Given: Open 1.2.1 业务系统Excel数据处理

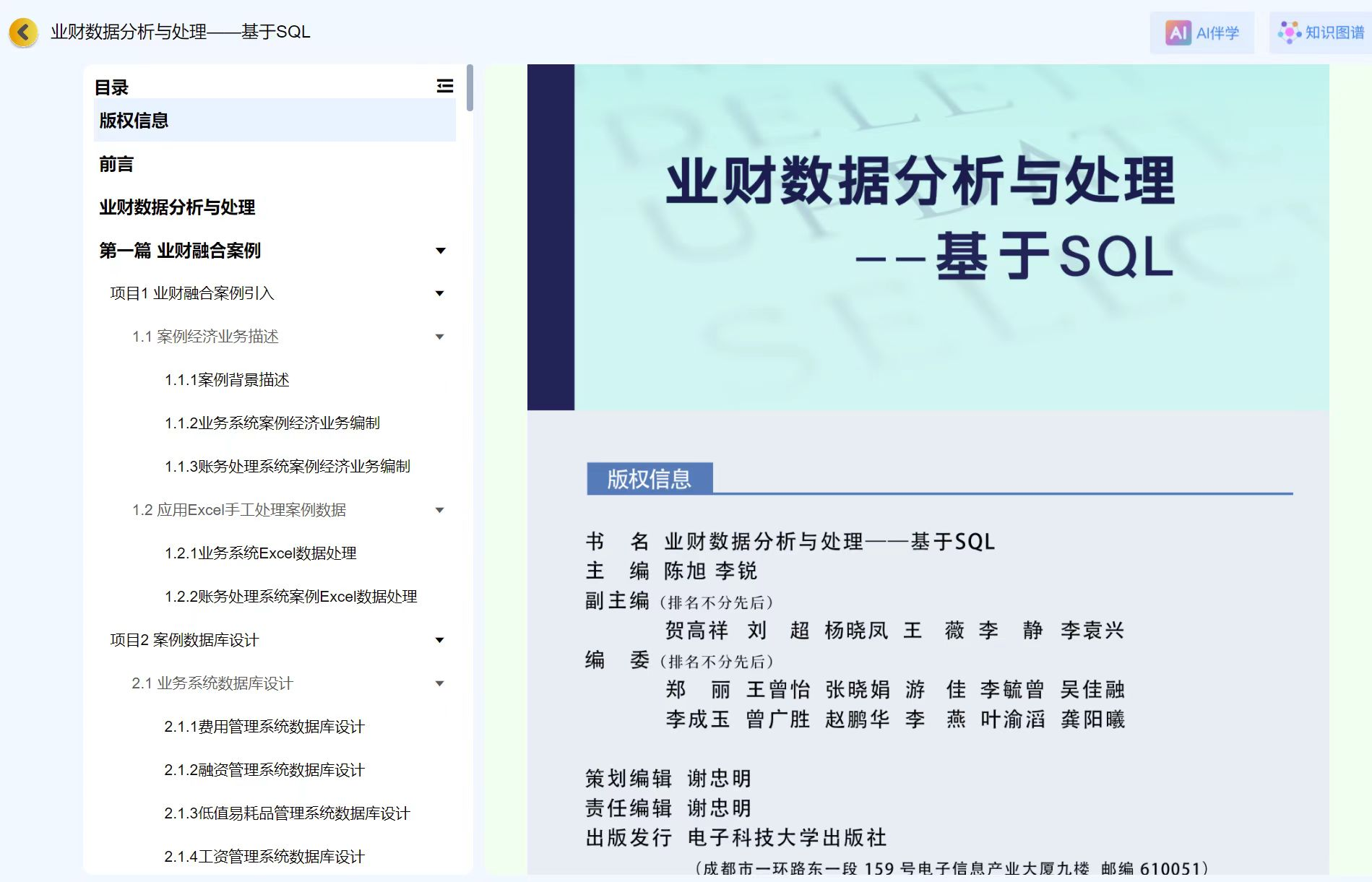Looking at the screenshot, I should pos(260,553).
